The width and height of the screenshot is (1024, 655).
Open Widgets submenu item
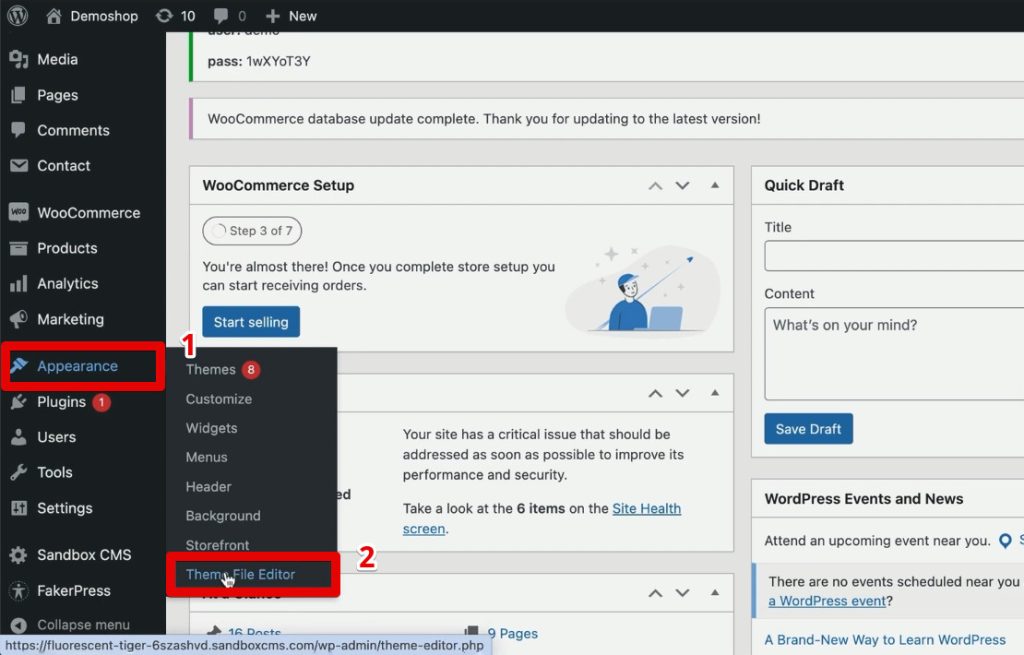[212, 428]
